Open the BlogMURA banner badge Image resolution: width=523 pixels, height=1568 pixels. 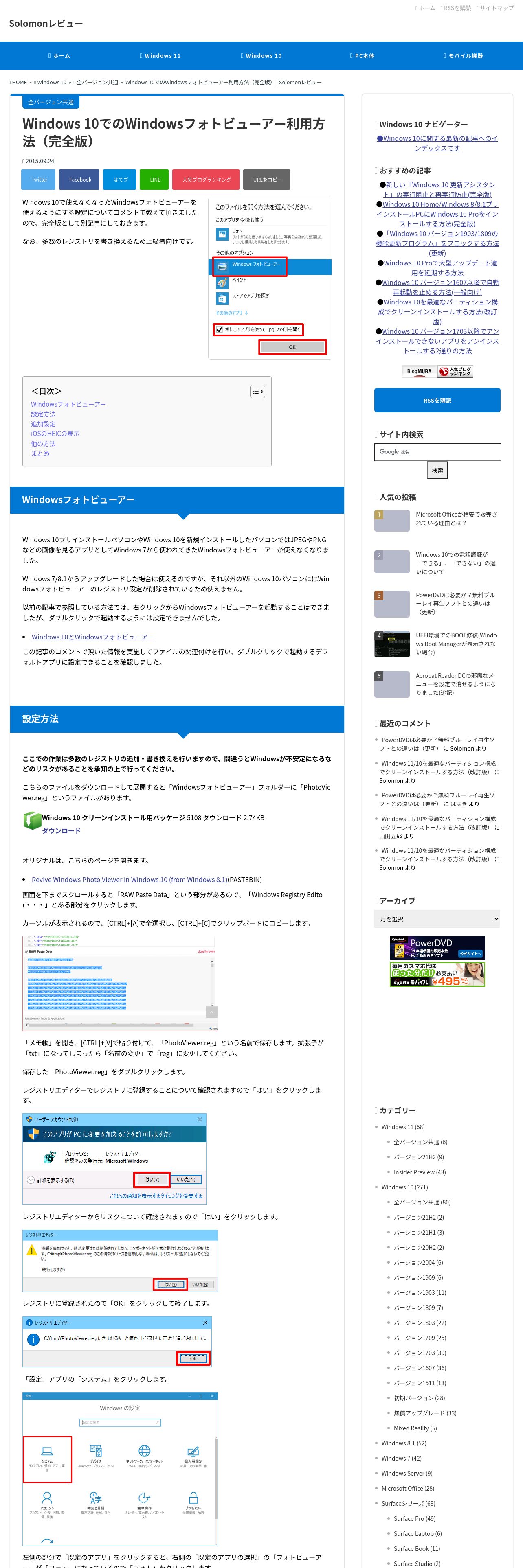click(x=419, y=371)
